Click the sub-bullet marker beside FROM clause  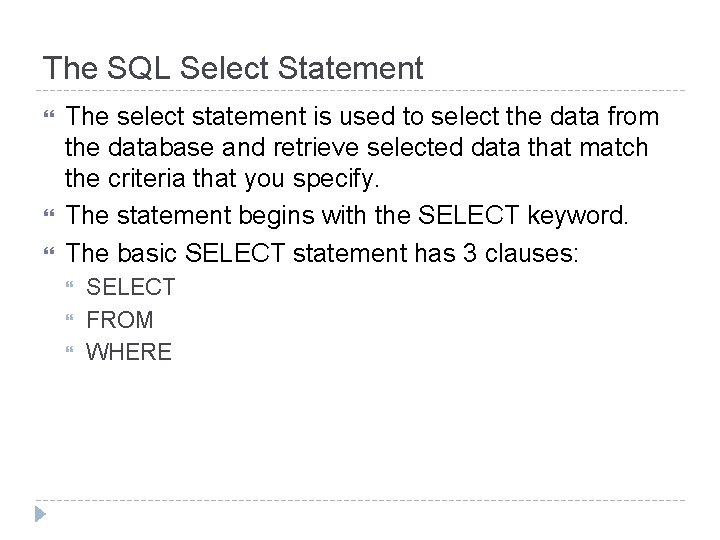[69, 320]
